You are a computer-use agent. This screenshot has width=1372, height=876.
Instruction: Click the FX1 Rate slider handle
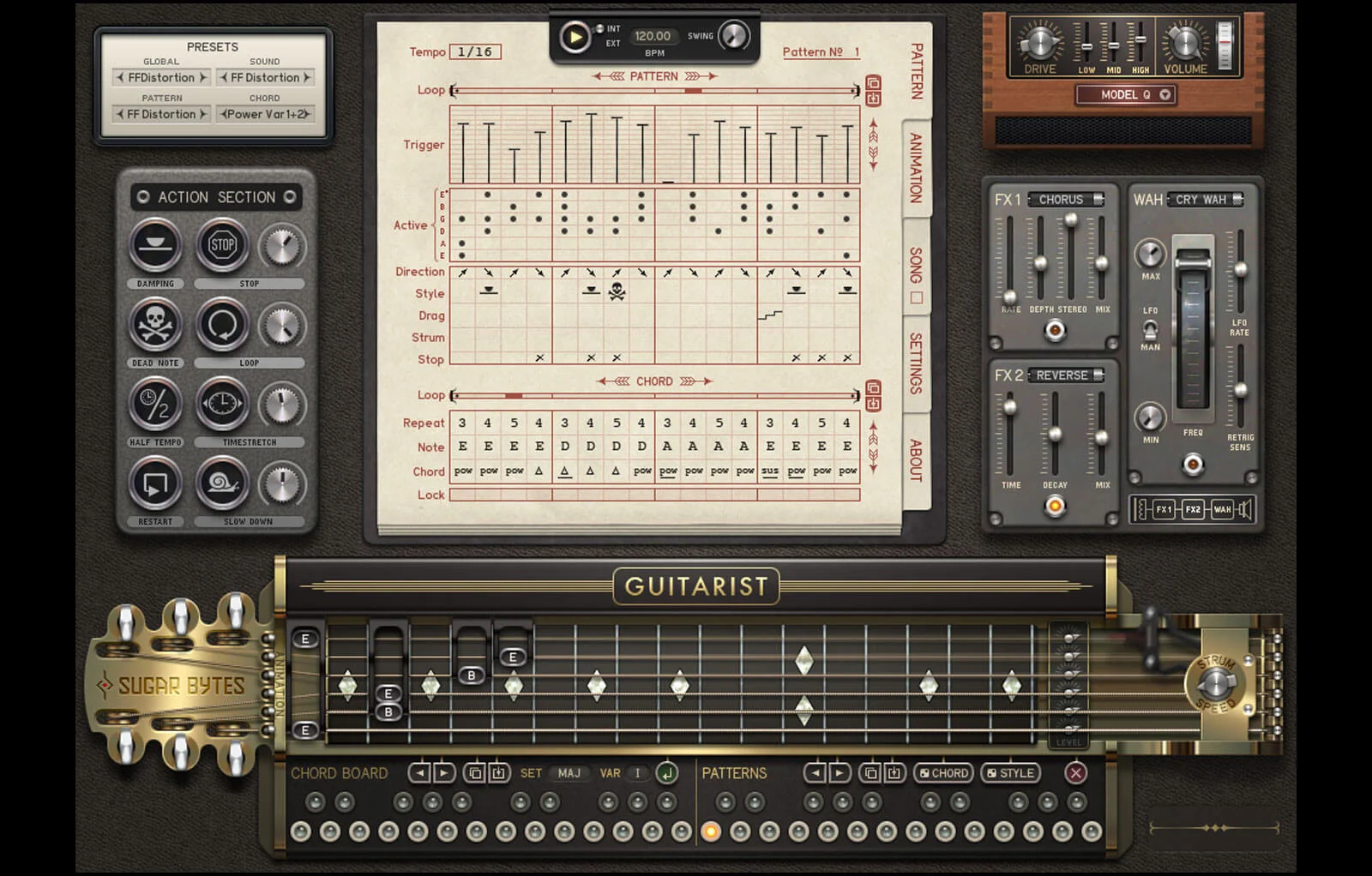pos(1010,297)
